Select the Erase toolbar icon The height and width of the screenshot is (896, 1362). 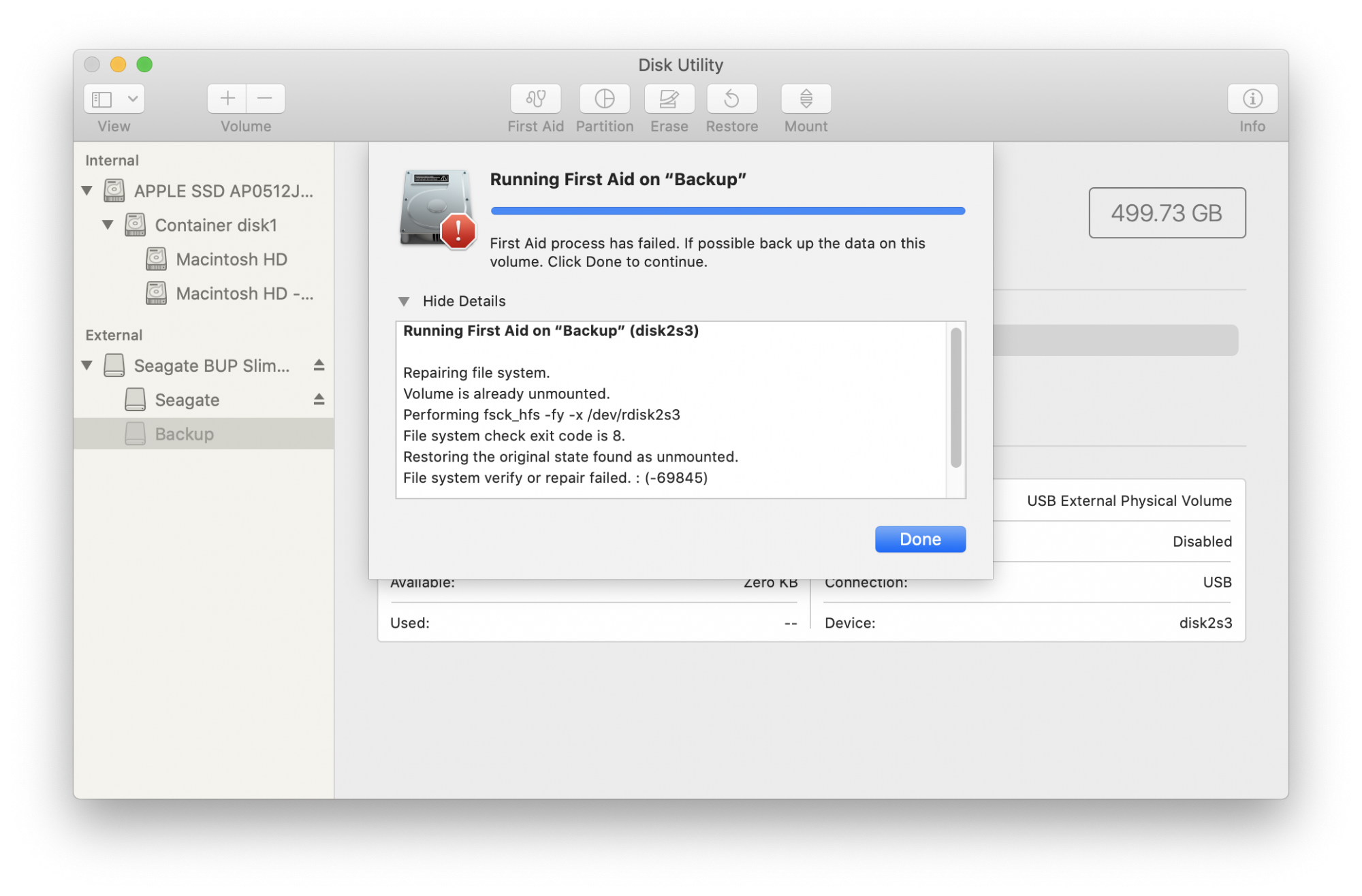(669, 99)
